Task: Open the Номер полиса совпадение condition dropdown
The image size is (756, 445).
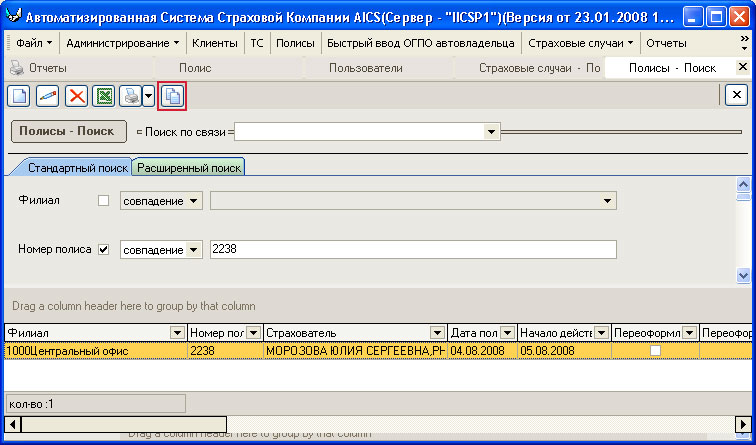Action: (193, 249)
